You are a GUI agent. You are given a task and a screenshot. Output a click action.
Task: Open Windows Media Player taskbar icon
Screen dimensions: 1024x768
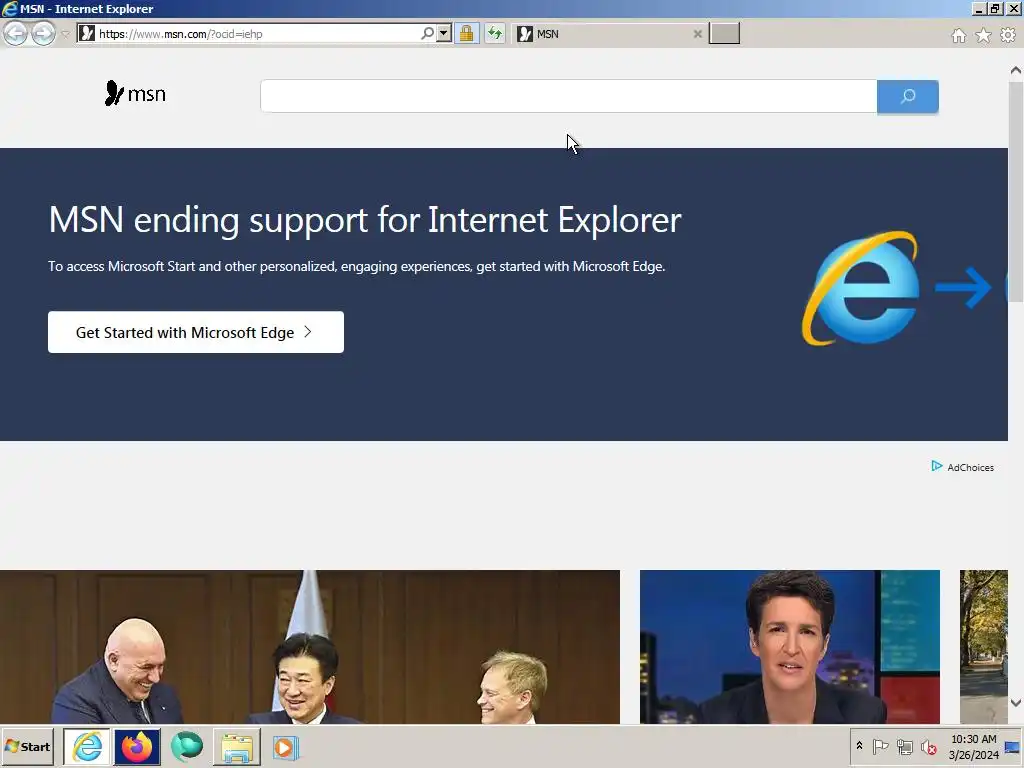coord(285,748)
